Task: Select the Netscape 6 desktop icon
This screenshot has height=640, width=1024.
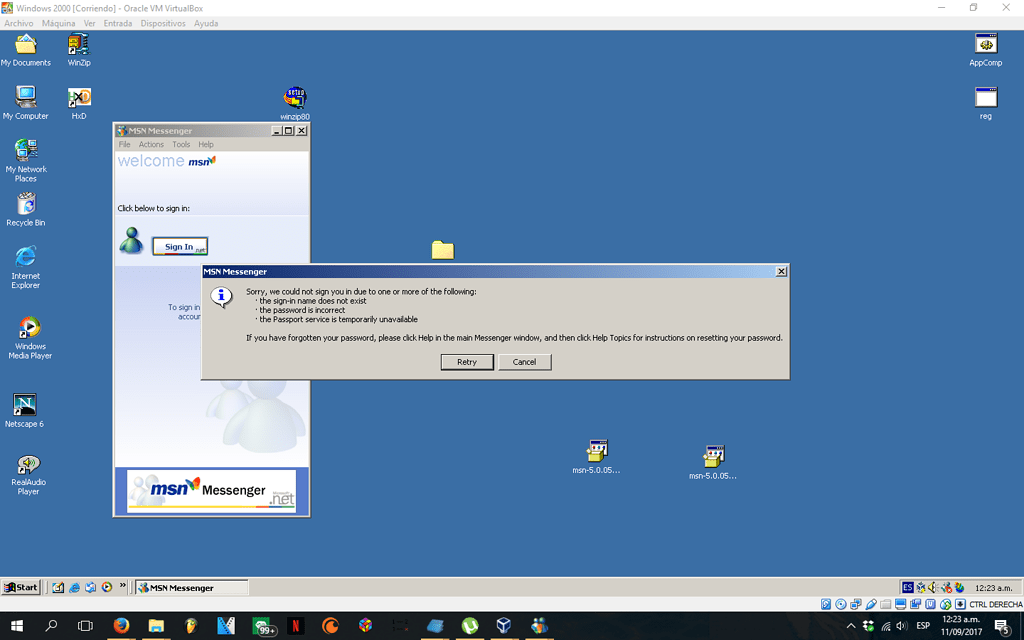Action: click(x=24, y=411)
